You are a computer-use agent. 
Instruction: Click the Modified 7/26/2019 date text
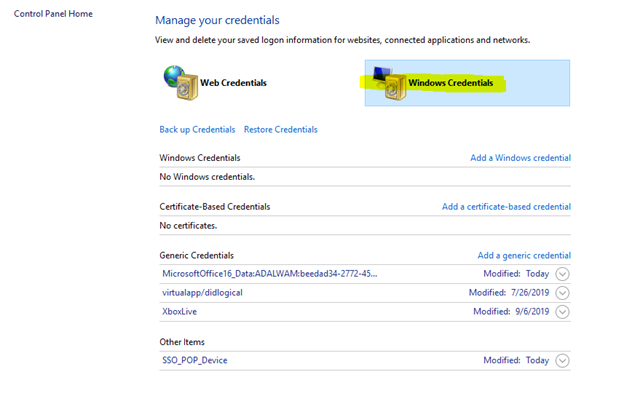(508, 293)
